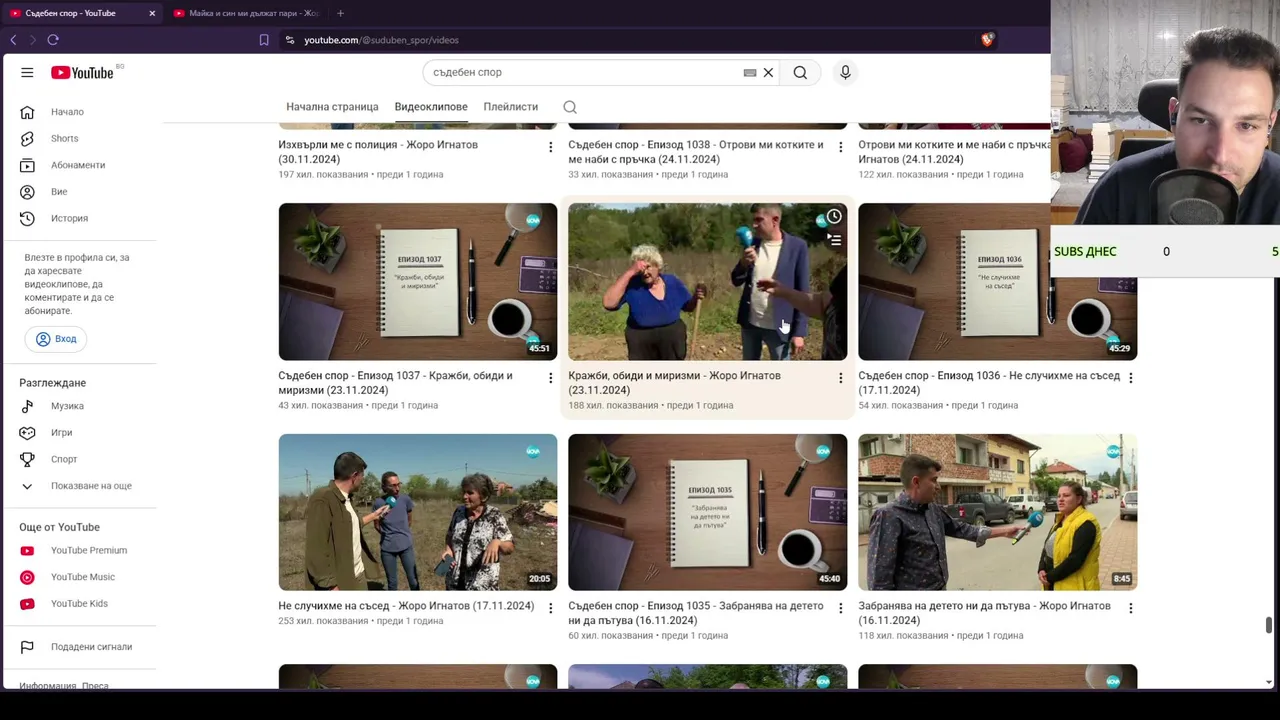Click the browser back arrow
The height and width of the screenshot is (720, 1280).
coord(13,40)
